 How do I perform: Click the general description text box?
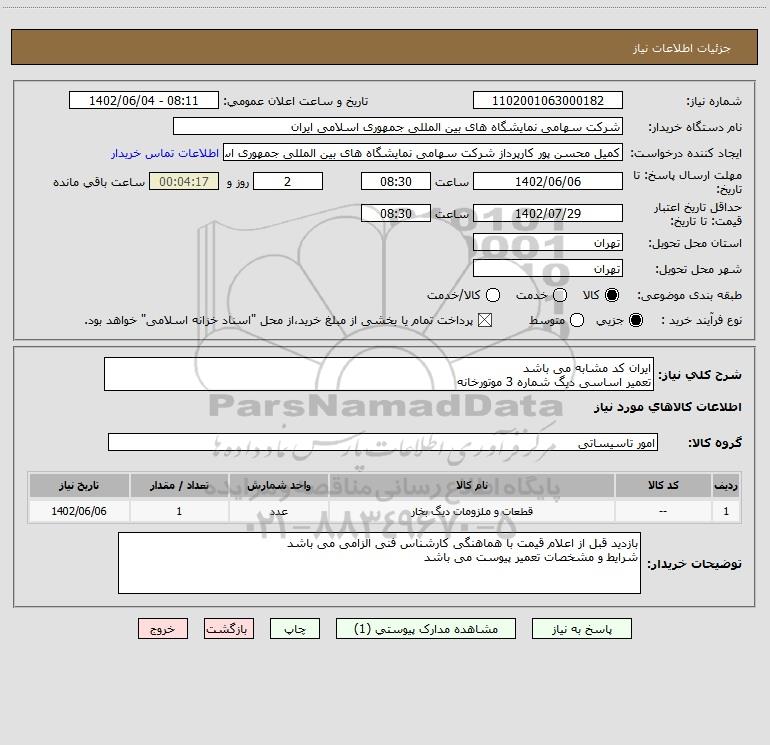point(379,374)
